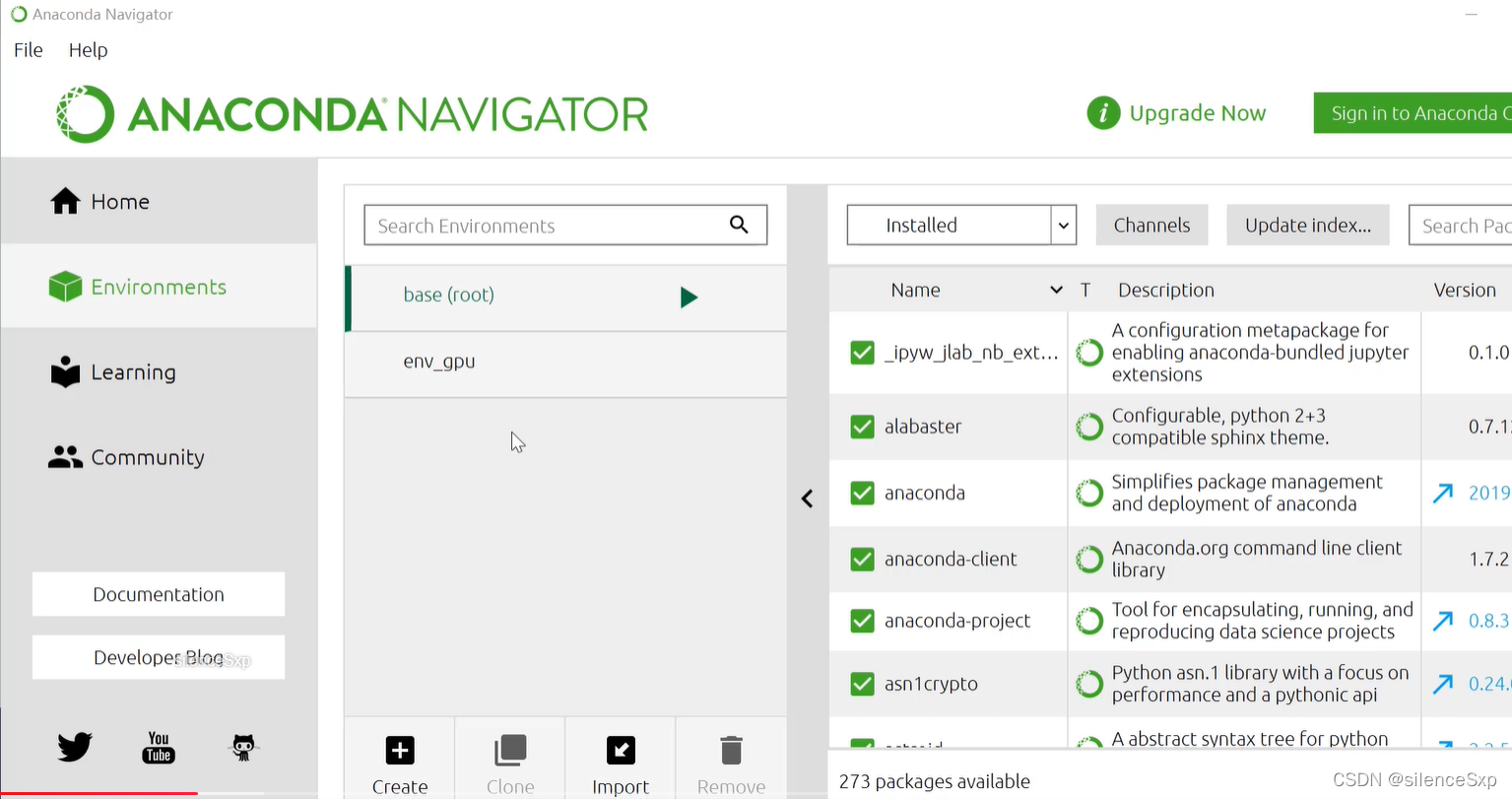Click the type circle icon for anaconda-client
The width and height of the screenshot is (1512, 799).
1089,560
